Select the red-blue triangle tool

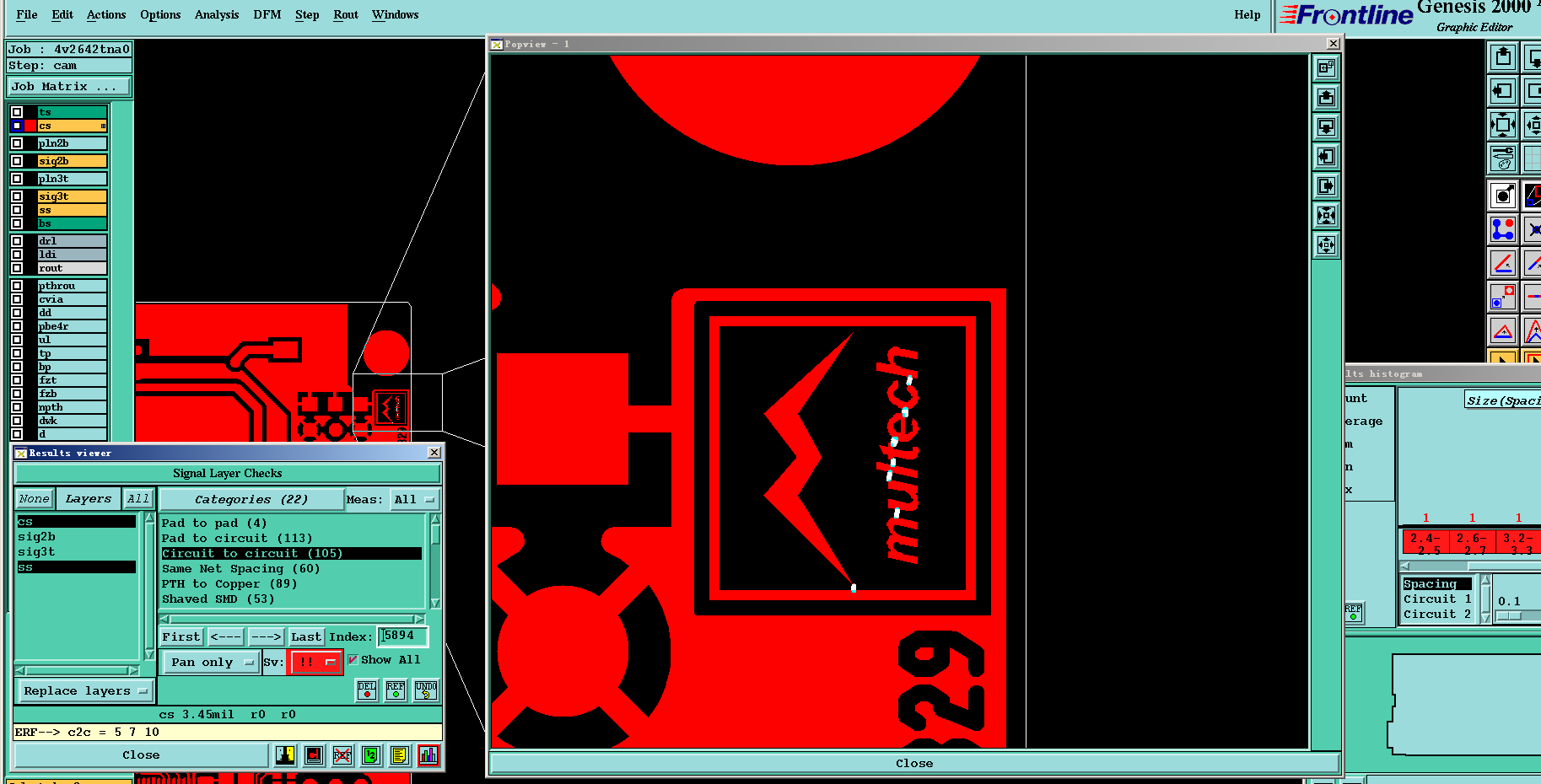click(x=1502, y=330)
